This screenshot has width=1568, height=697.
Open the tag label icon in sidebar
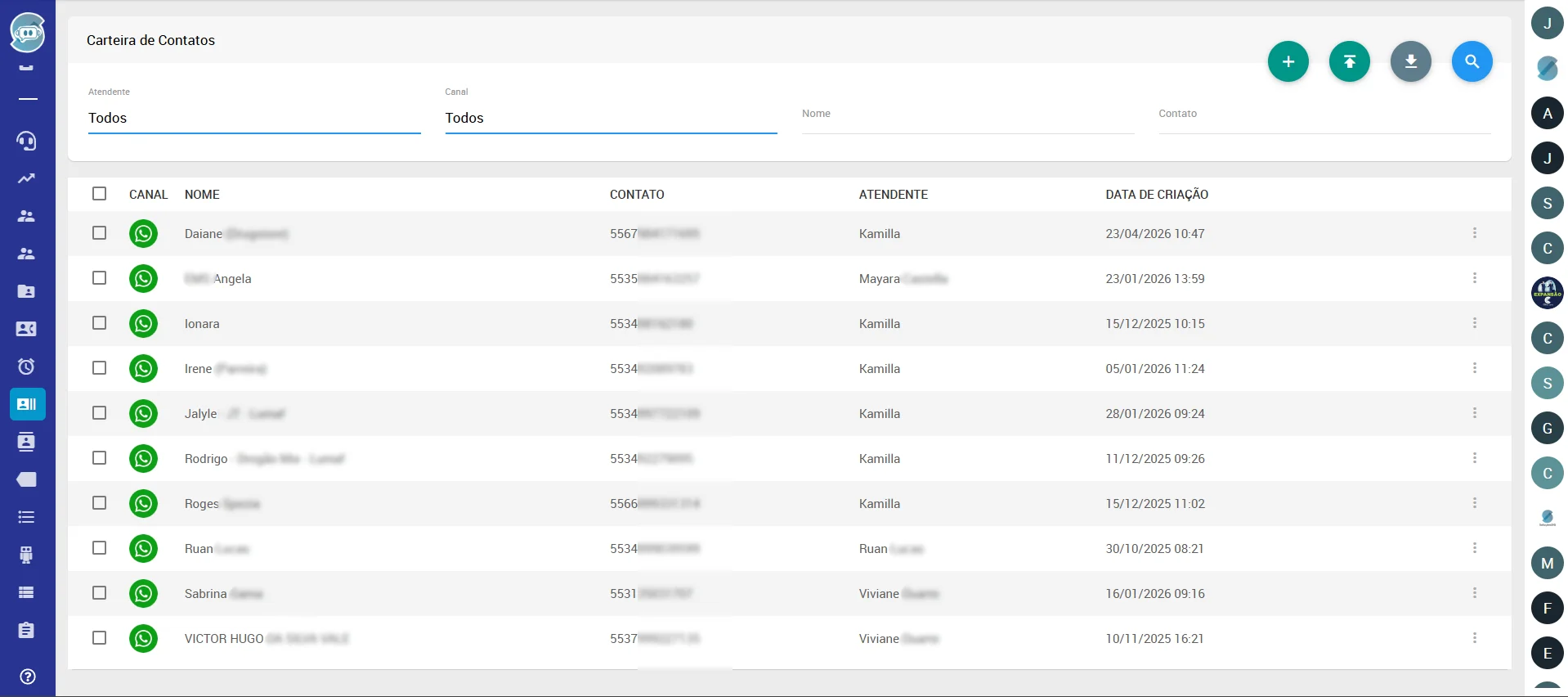click(27, 479)
